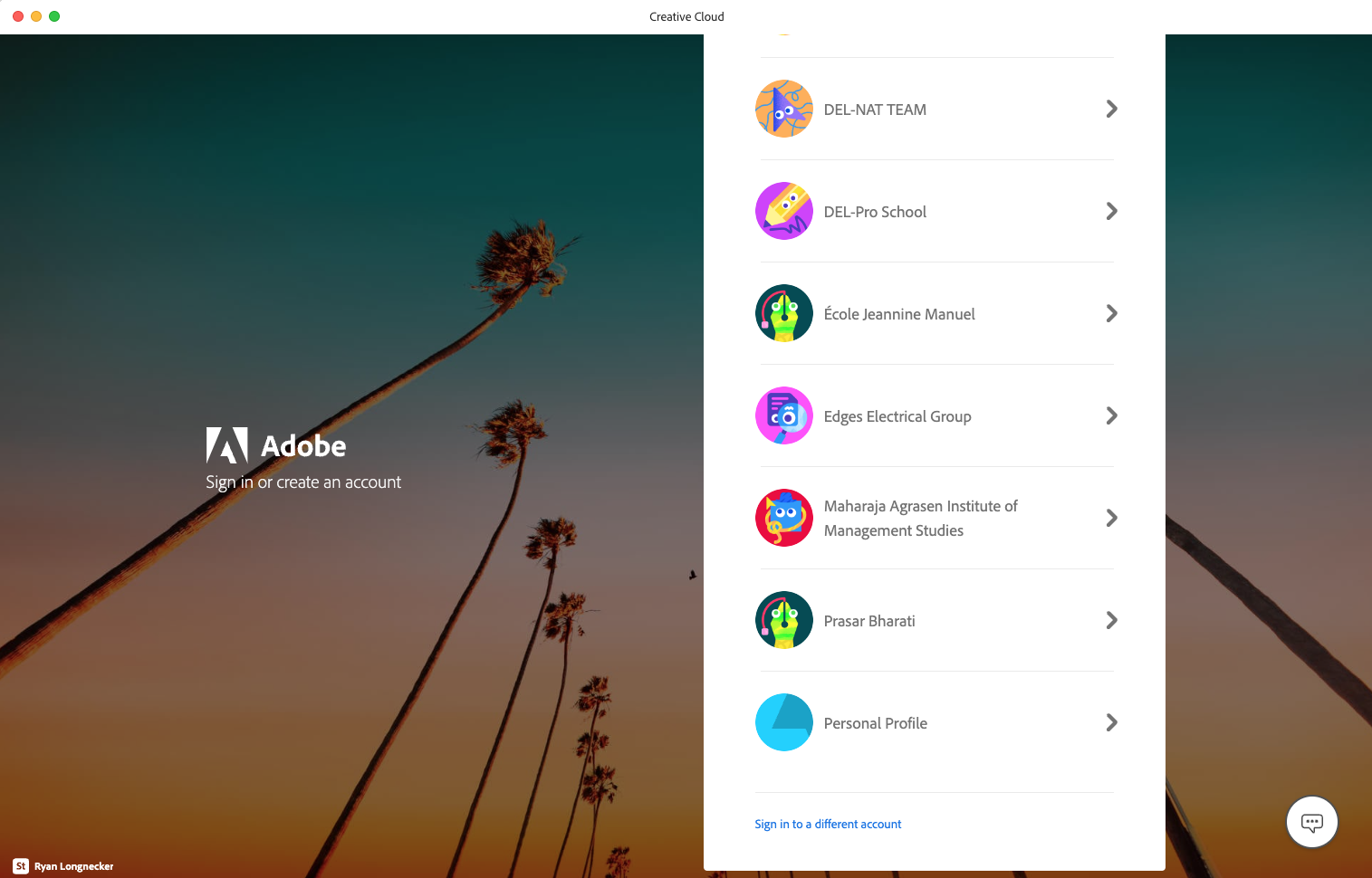Open the chat support bubble icon

1311,822
